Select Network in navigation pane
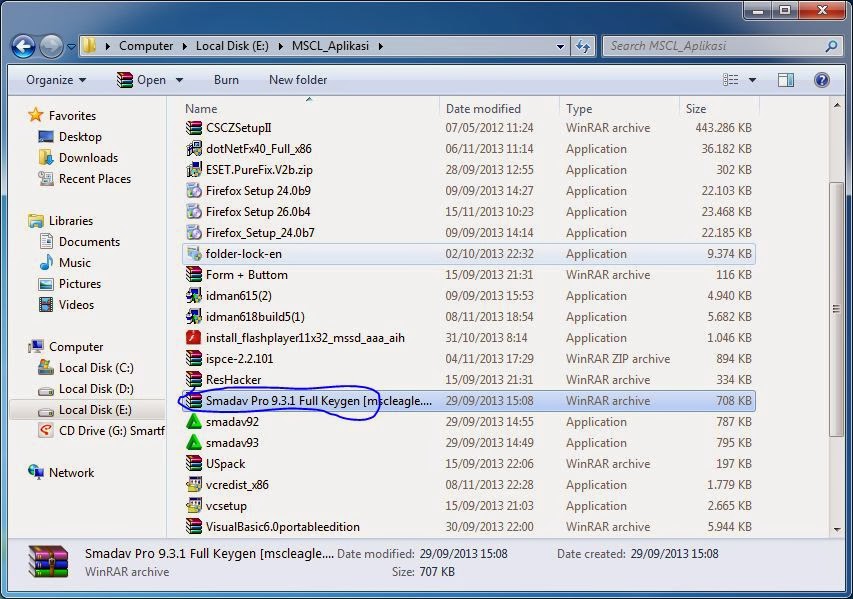Viewport: 853px width, 599px height. (71, 473)
